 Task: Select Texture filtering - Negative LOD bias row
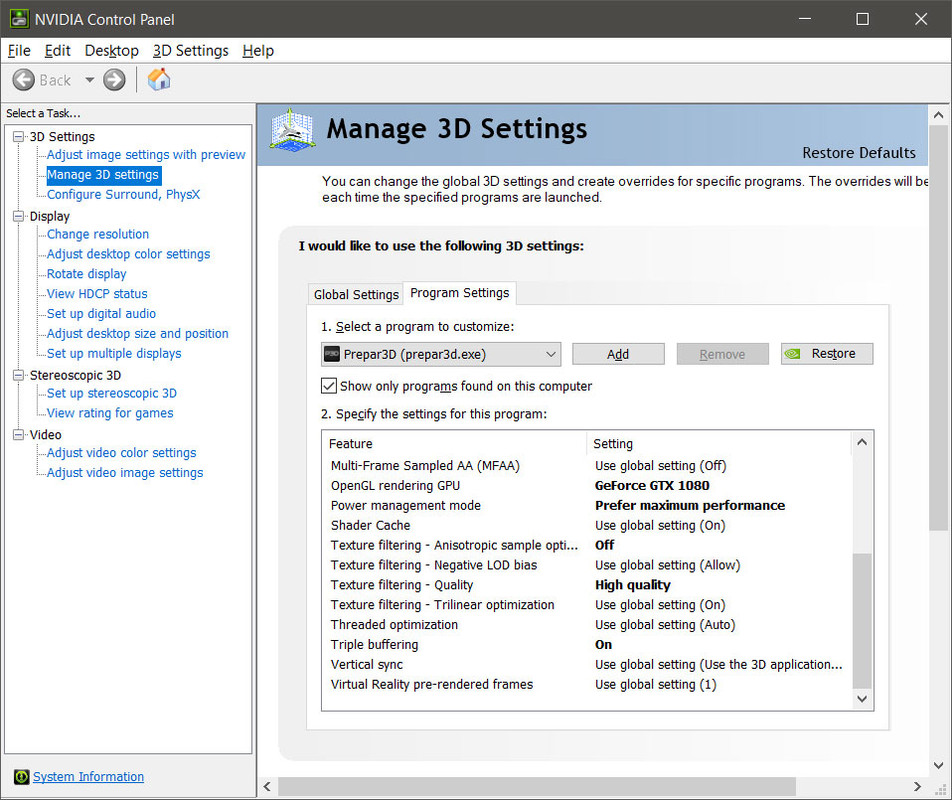pos(586,565)
